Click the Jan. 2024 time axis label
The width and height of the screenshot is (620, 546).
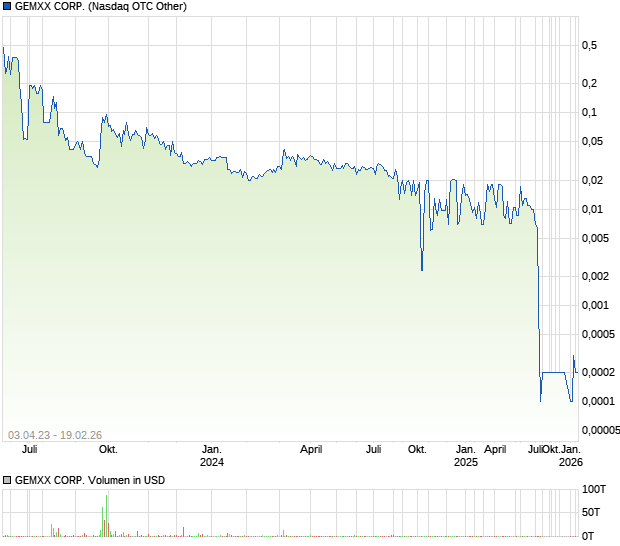[x=212, y=456]
